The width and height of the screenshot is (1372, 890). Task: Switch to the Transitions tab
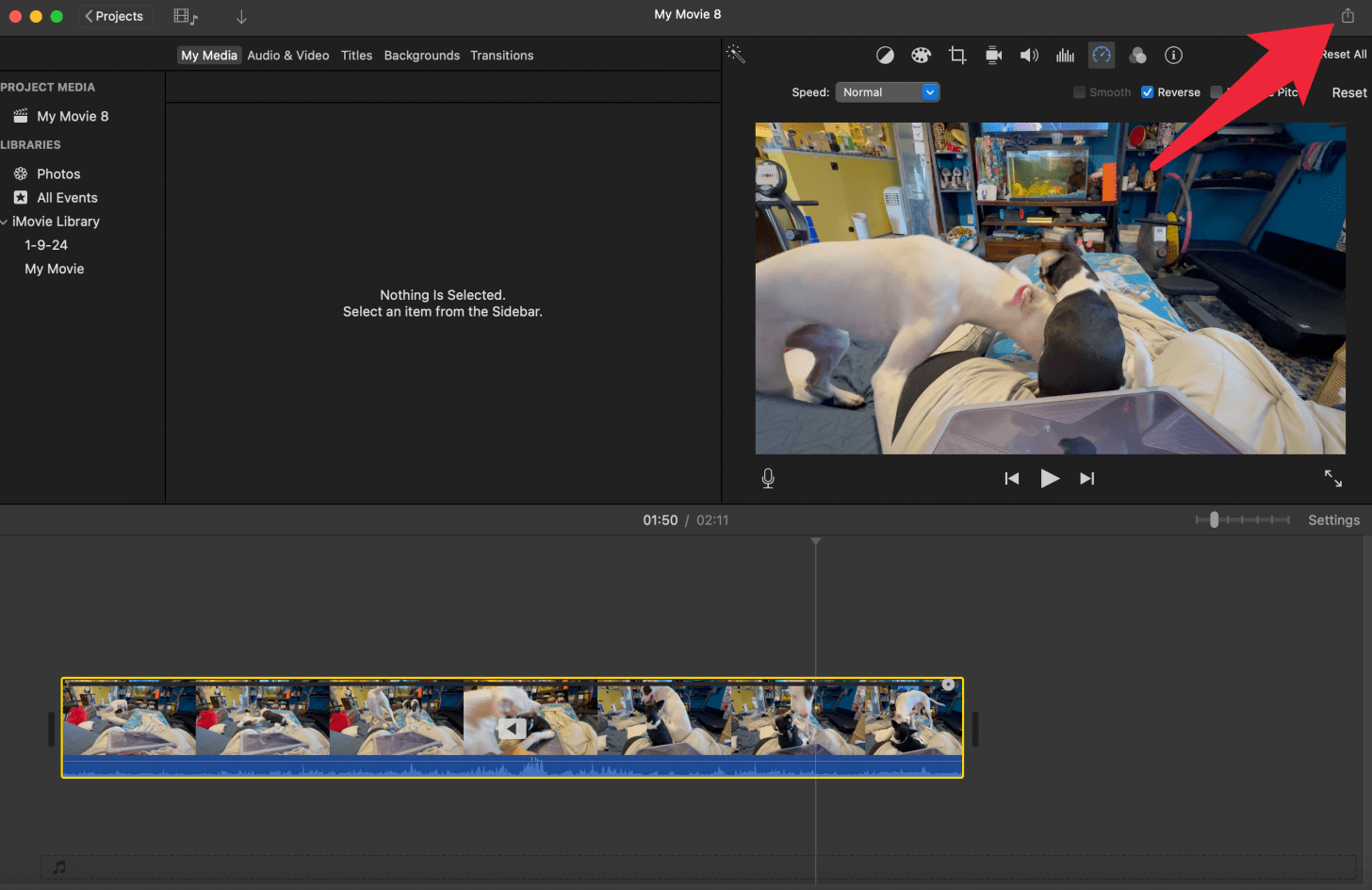501,56
